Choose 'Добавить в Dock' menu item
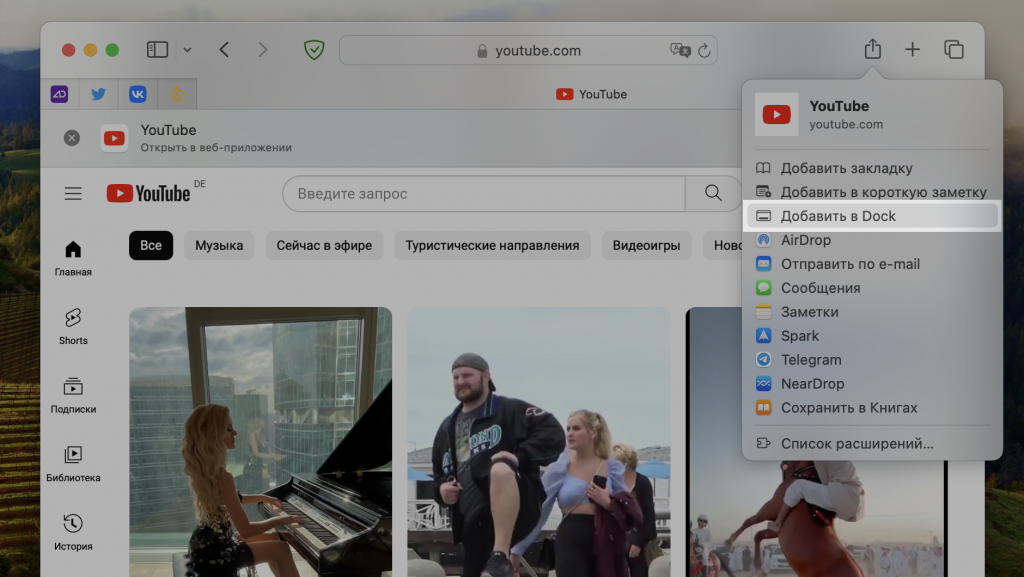Image resolution: width=1024 pixels, height=577 pixels. pyautogui.click(x=871, y=216)
